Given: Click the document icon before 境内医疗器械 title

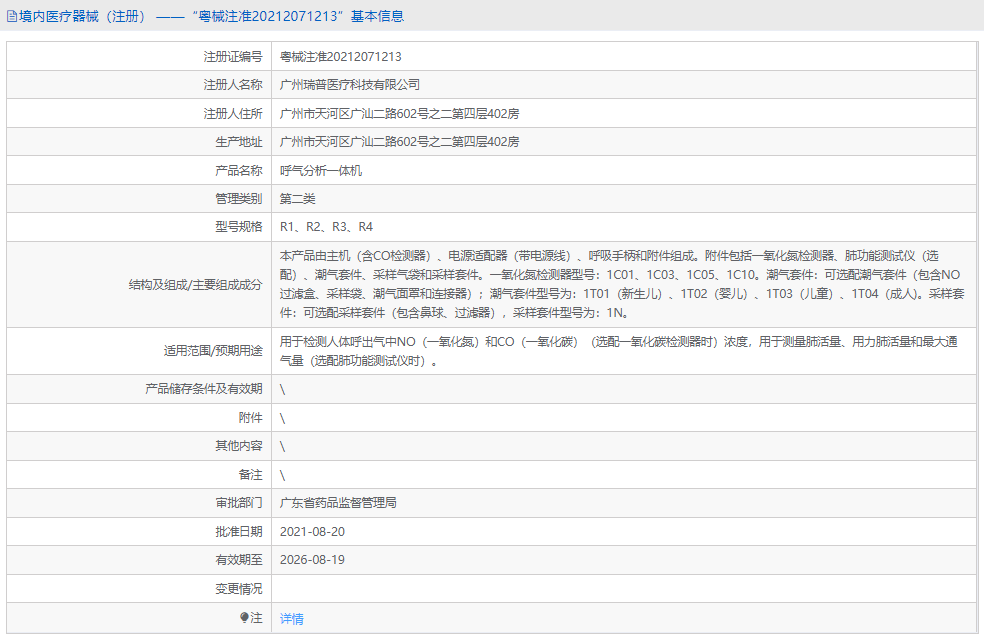Looking at the screenshot, I should tap(11, 15).
